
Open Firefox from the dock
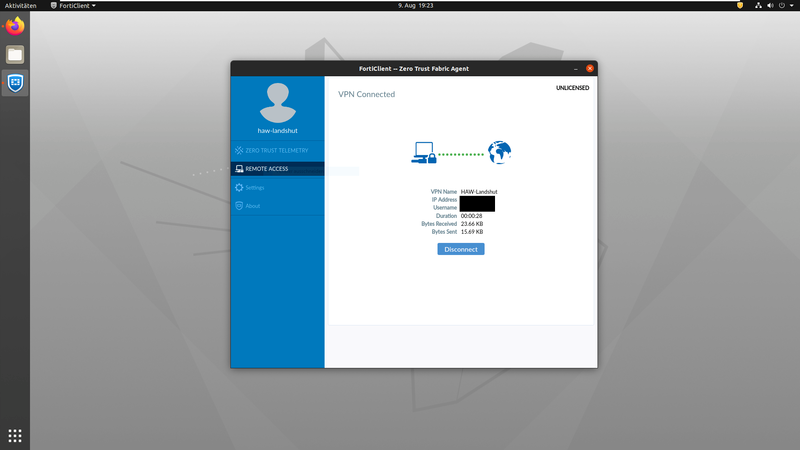click(x=14, y=27)
